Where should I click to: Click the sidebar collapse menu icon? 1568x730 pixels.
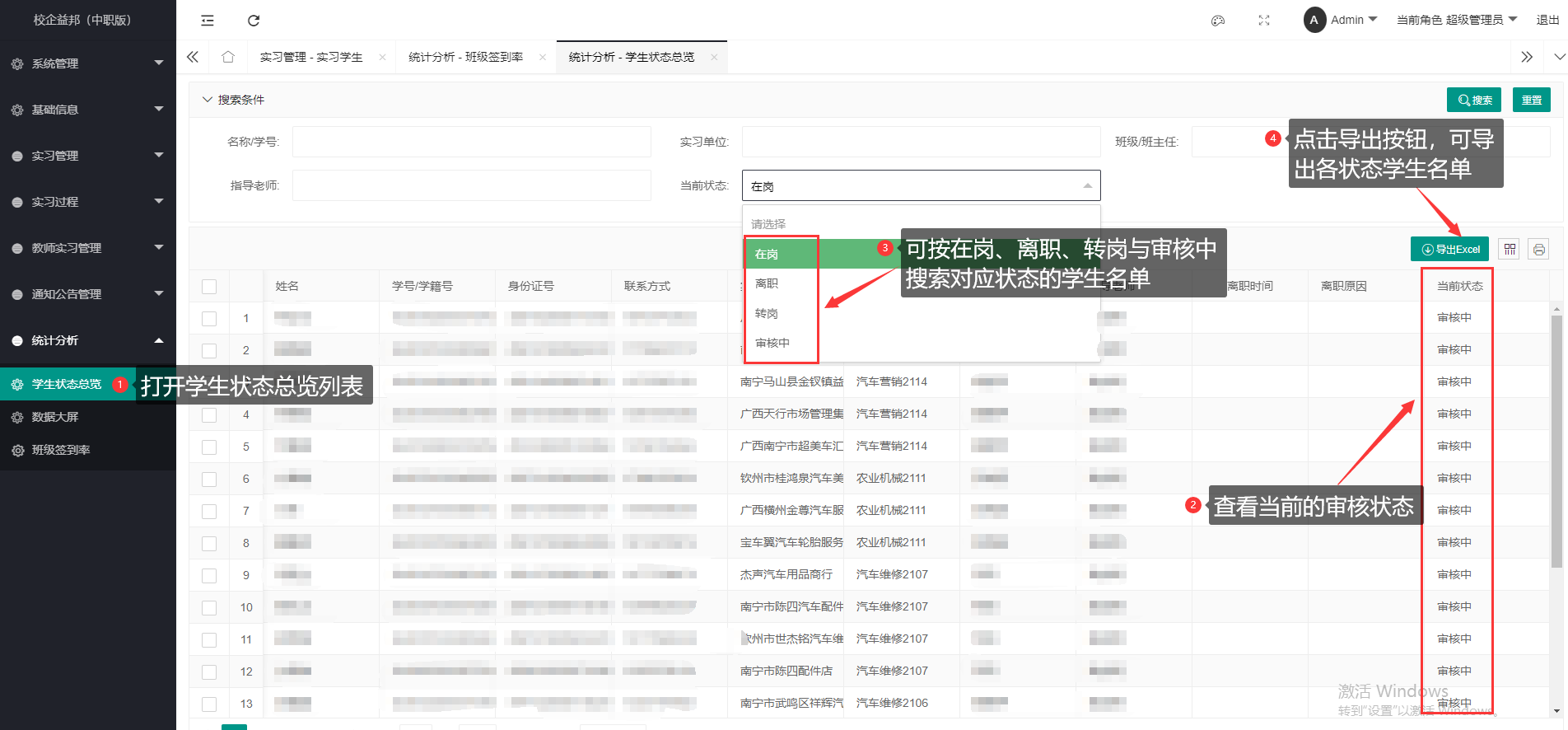pos(208,21)
